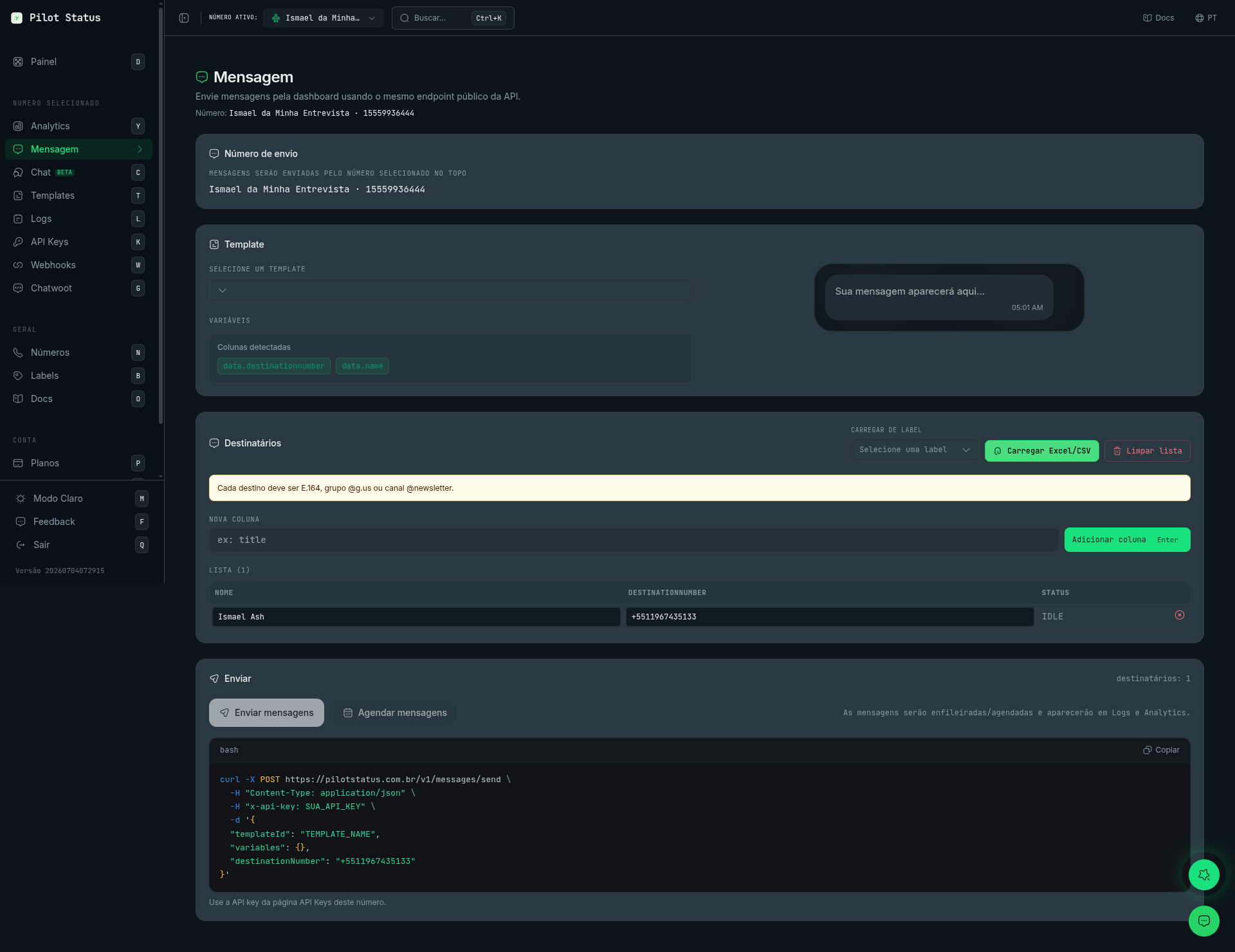Click the sidebar Docs book icon

[18, 399]
